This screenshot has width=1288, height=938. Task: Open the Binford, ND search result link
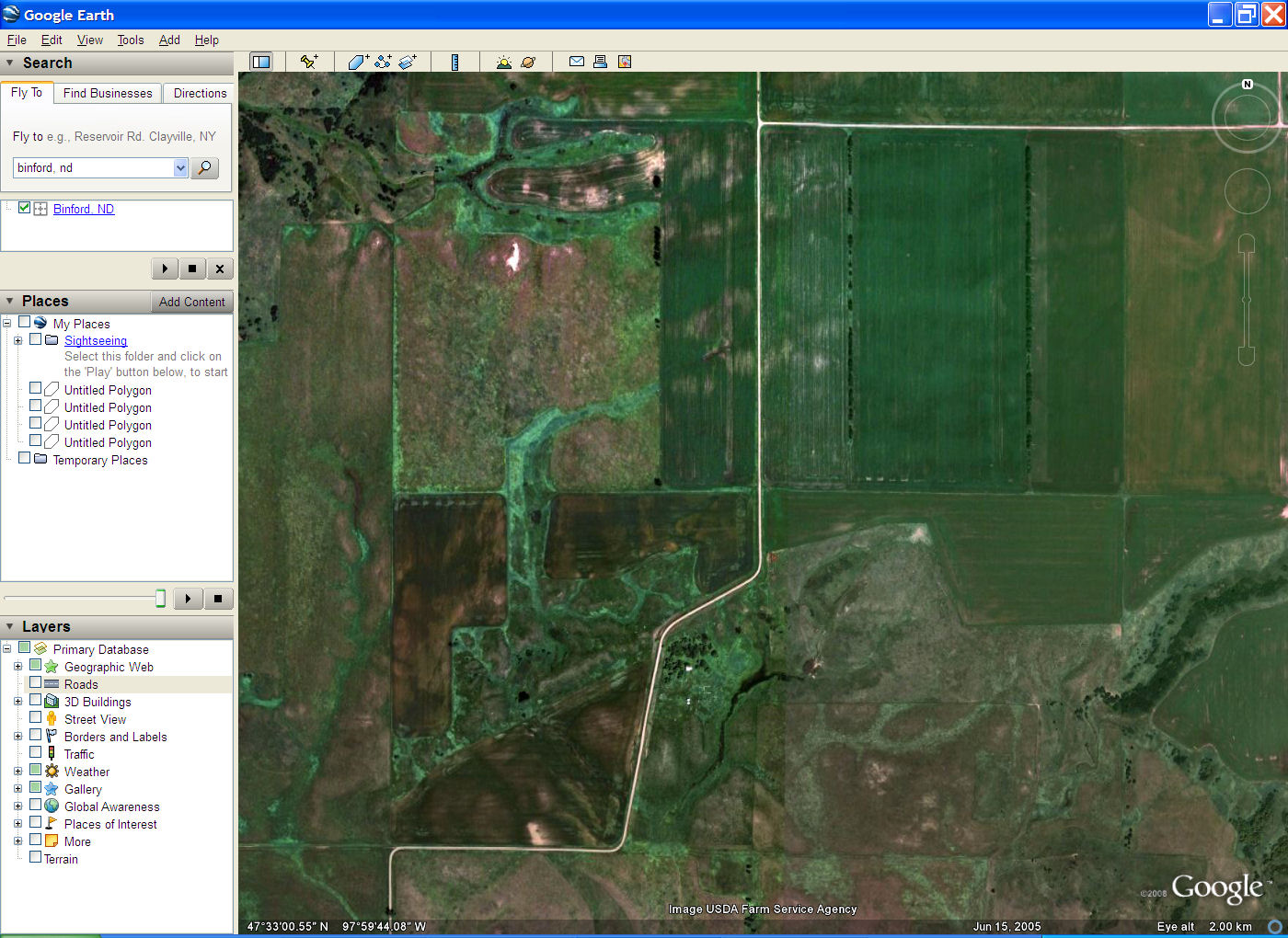click(84, 209)
